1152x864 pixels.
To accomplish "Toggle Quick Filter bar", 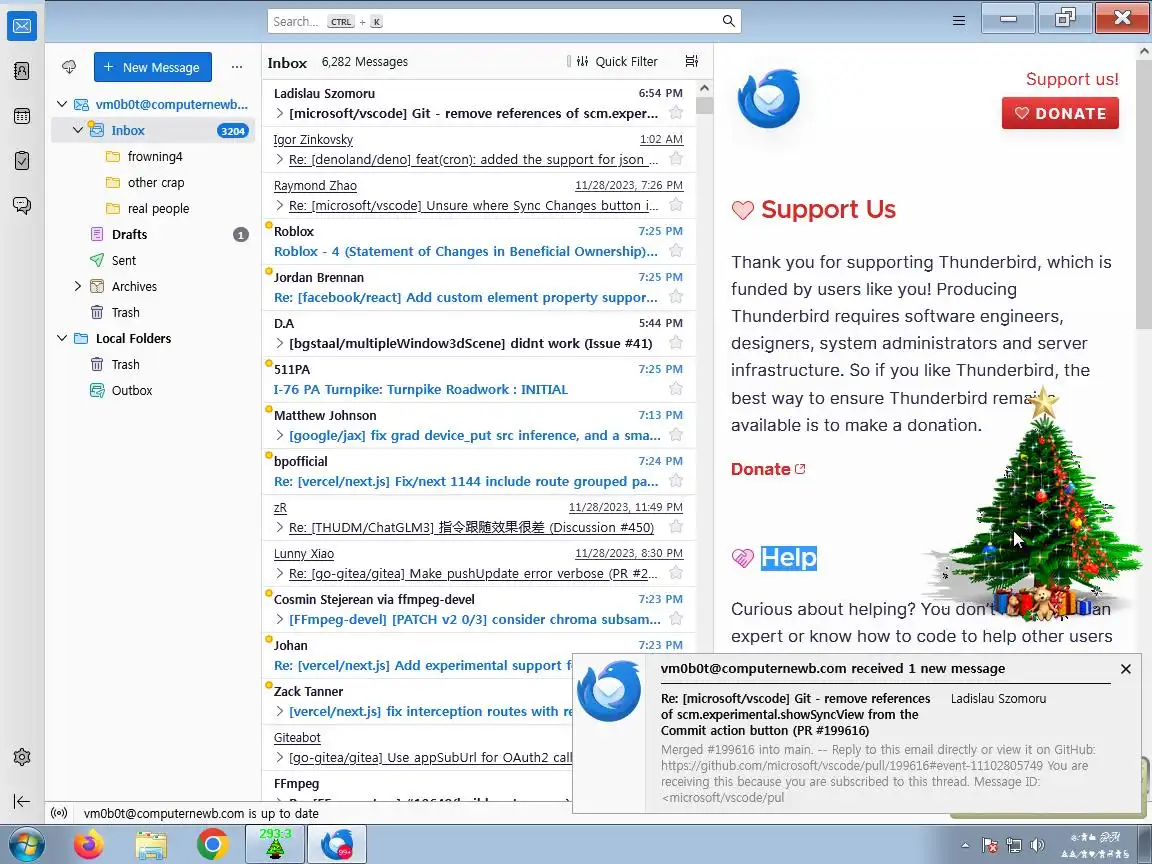I will tap(616, 61).
